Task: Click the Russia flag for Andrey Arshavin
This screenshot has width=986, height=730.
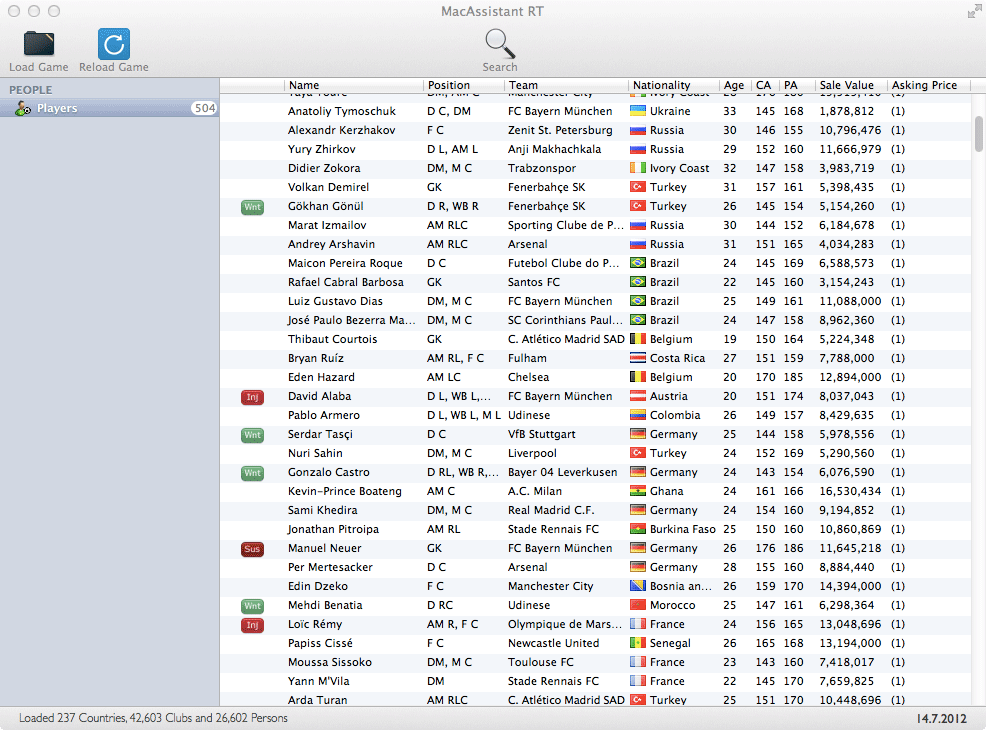Action: (638, 244)
